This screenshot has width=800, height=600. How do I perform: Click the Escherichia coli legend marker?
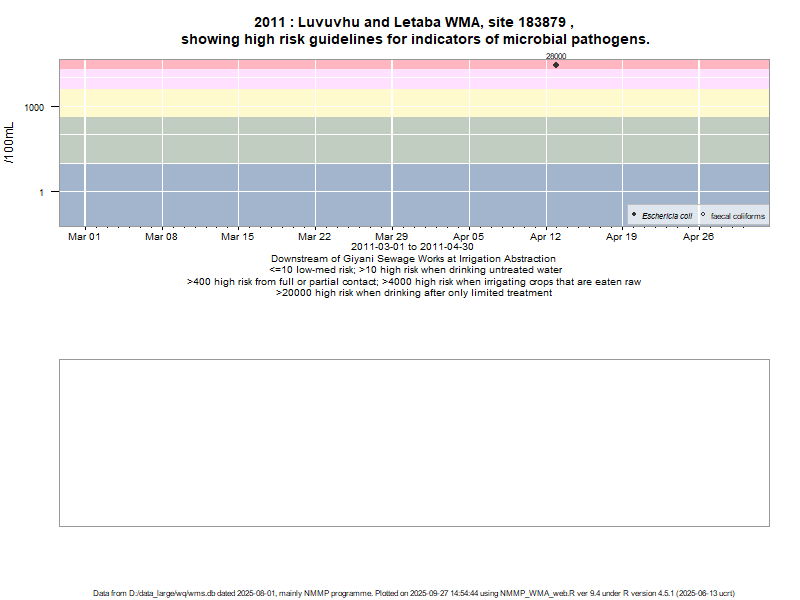[634, 215]
